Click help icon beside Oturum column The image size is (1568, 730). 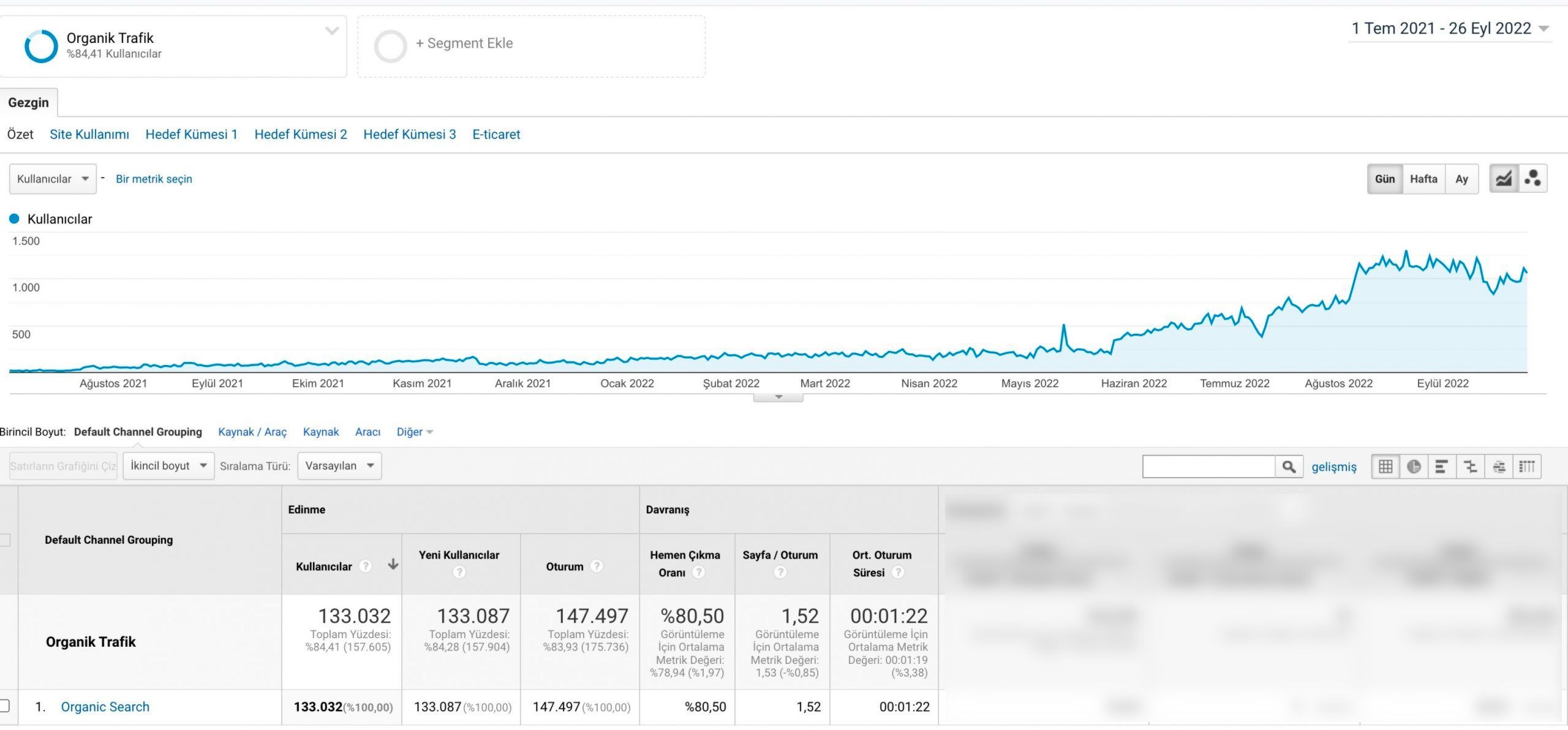pyautogui.click(x=597, y=566)
